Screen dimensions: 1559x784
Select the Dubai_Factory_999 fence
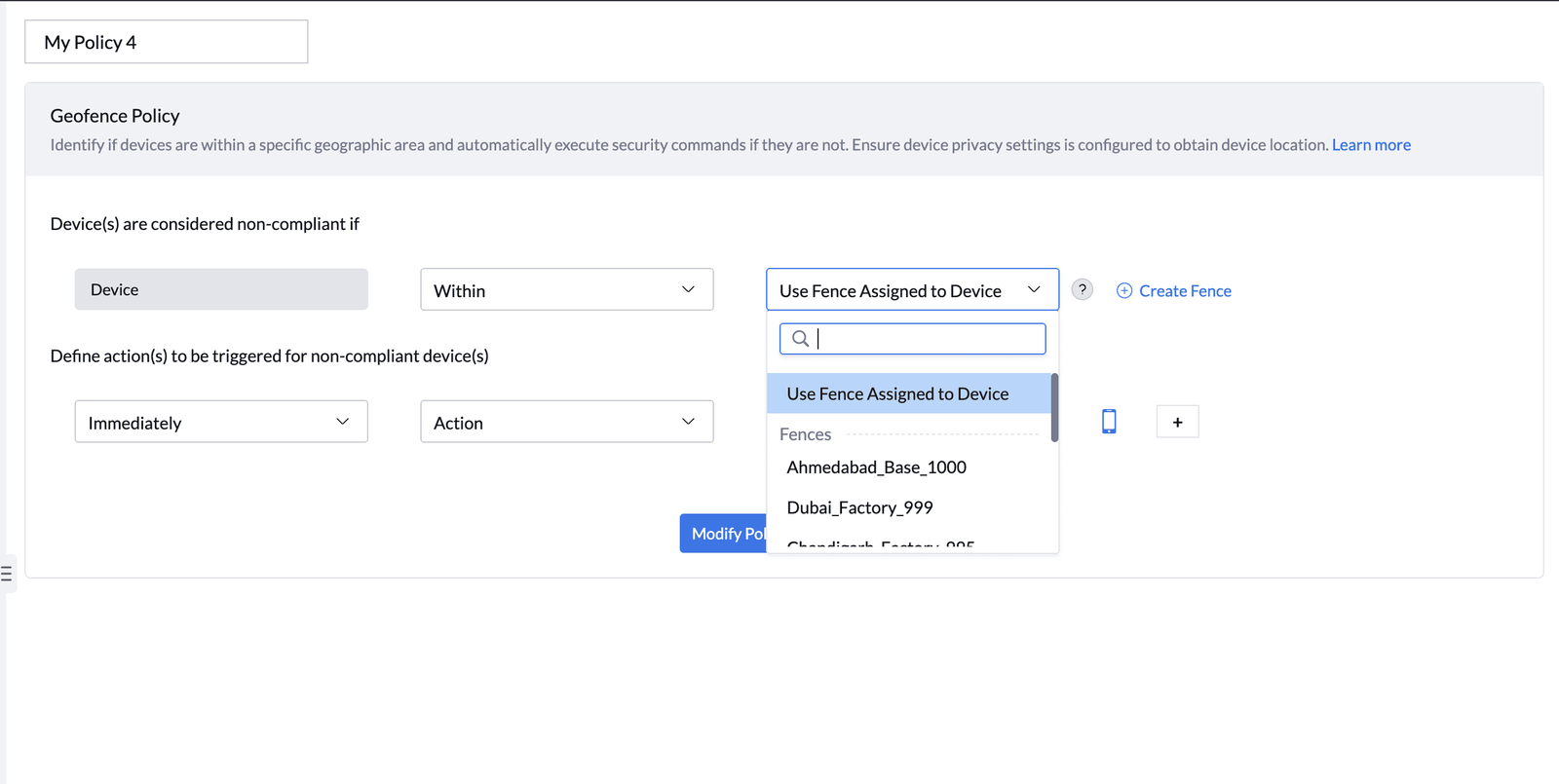point(909,507)
